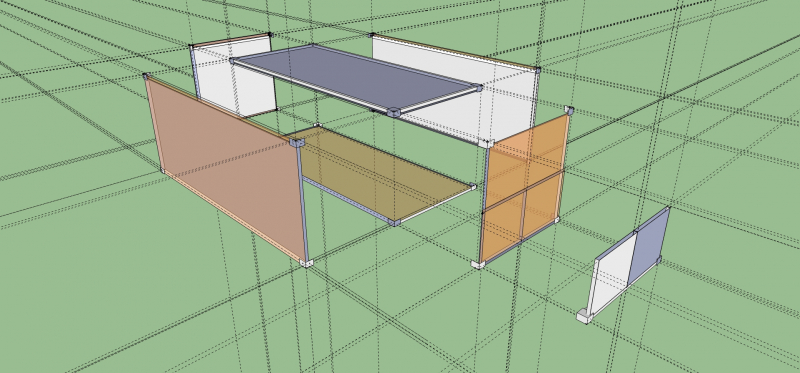Click white connector cube under detached panel

pos(584,316)
